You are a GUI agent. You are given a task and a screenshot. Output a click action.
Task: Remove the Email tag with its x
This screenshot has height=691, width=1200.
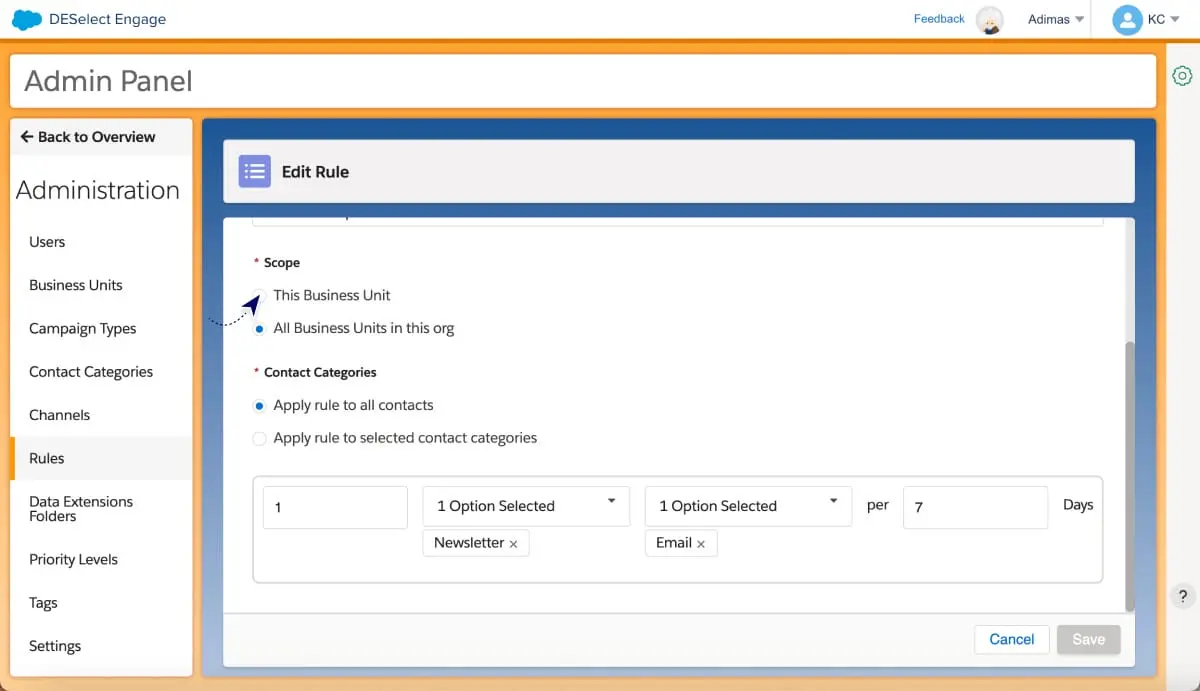[701, 543]
